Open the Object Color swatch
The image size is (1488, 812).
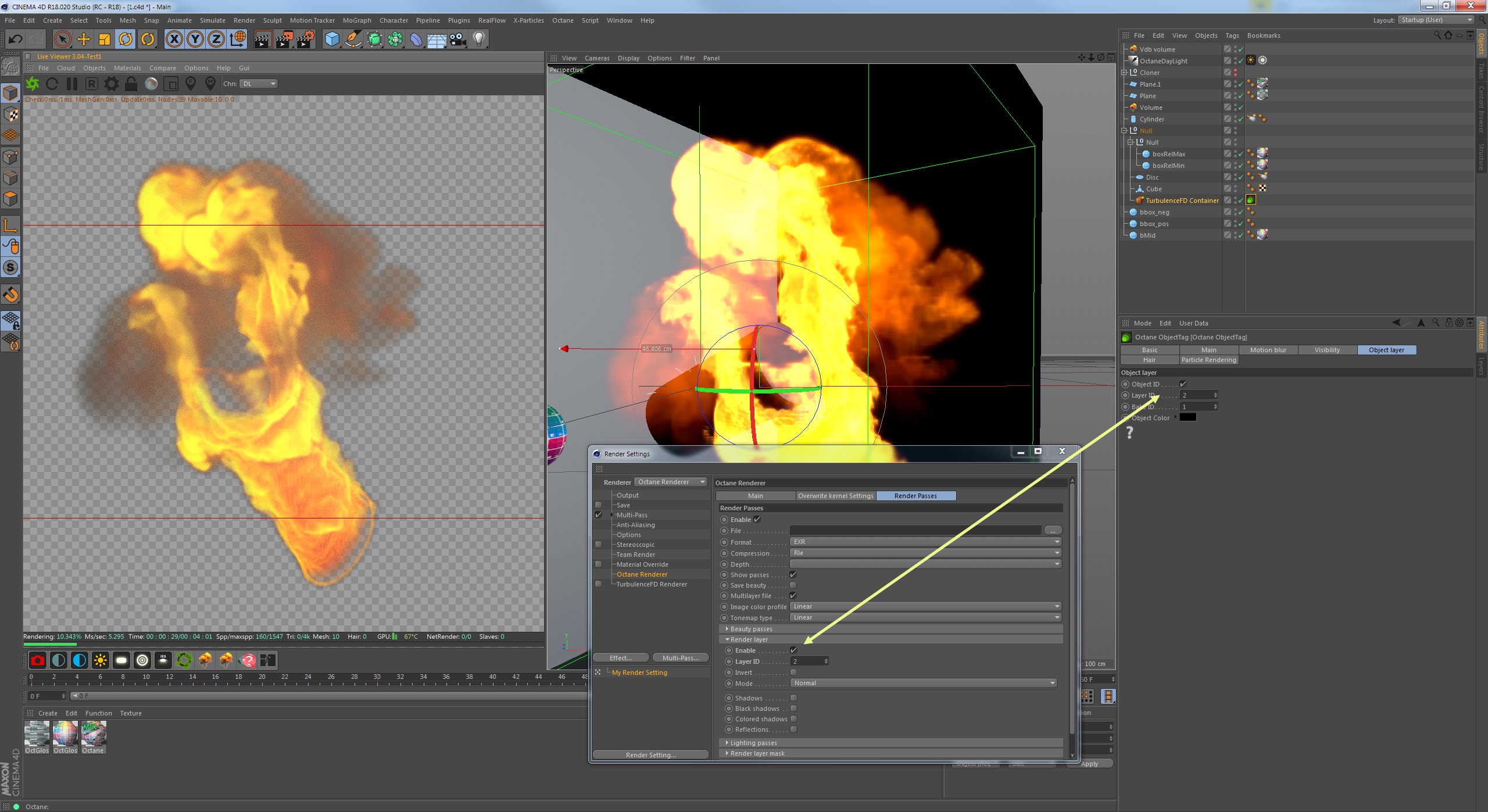click(x=1188, y=417)
